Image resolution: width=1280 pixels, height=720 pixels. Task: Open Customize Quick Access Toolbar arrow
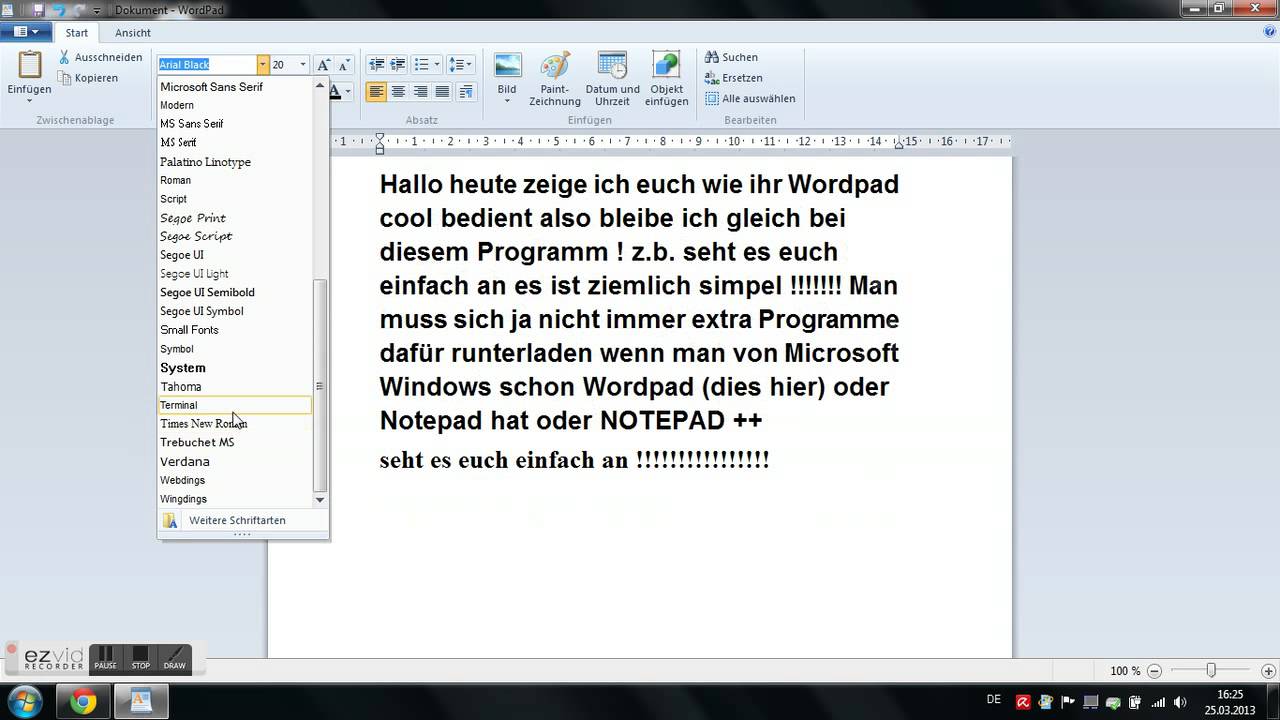[97, 10]
